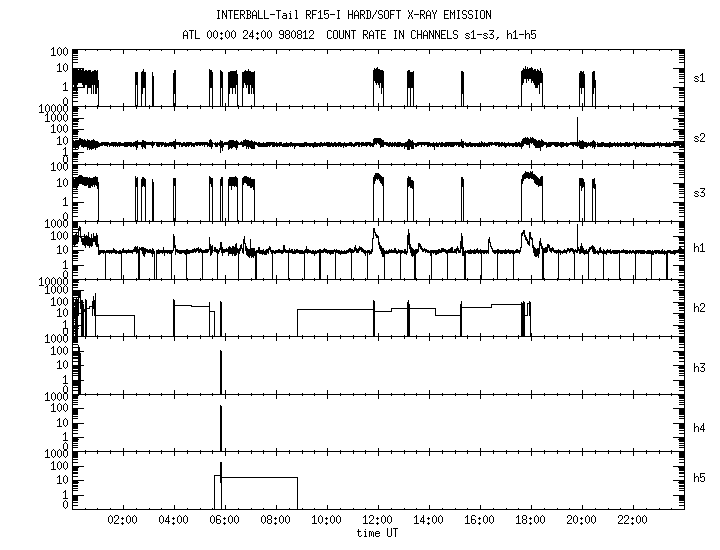Select the h4 channel label

(x=701, y=427)
